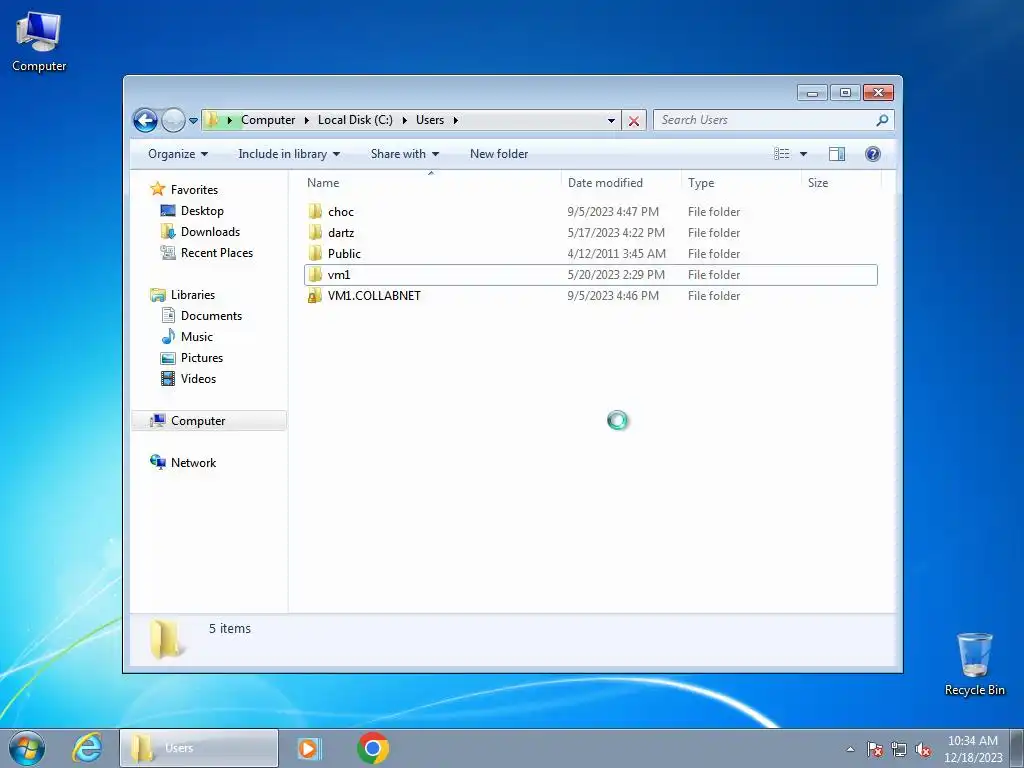Viewport: 1024px width, 768px height.
Task: Open address bar history dropdown
Action: pyautogui.click(x=611, y=120)
